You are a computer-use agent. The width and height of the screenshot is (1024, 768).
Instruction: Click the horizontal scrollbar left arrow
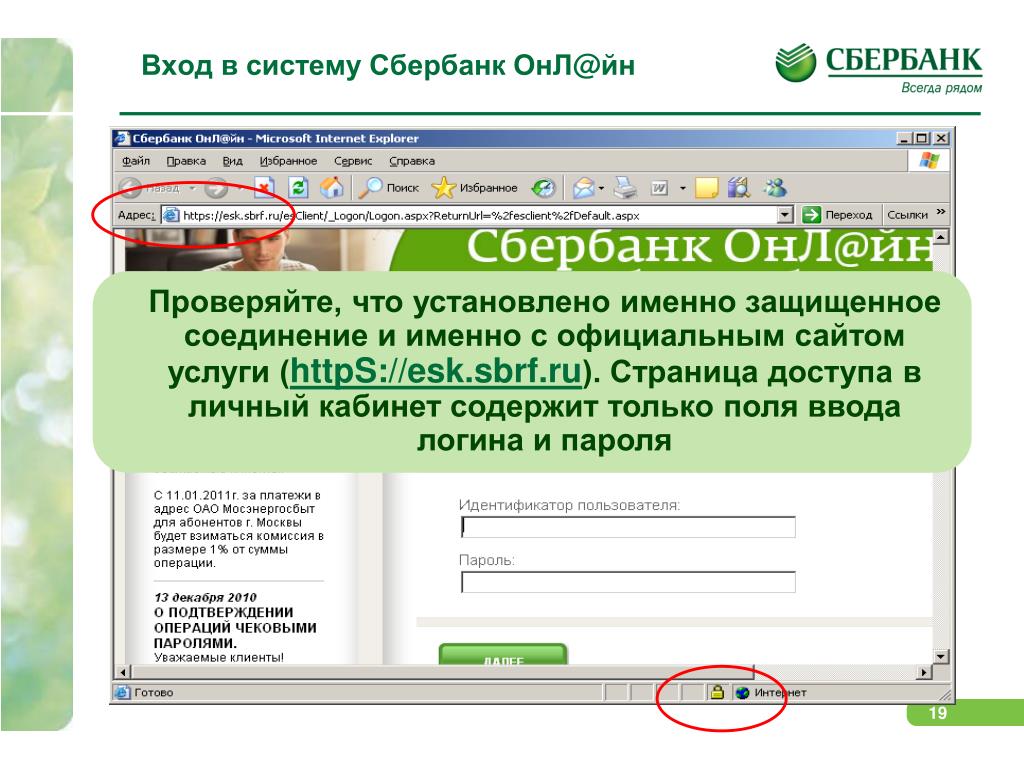click(123, 672)
